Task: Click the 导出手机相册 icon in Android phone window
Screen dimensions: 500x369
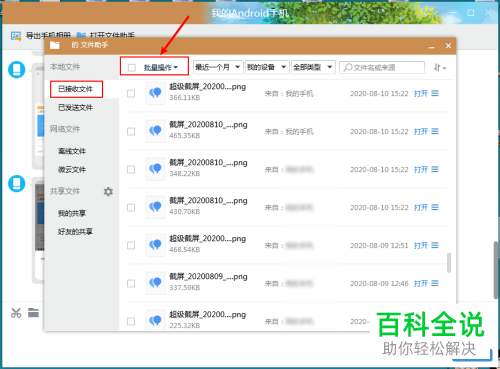Action: pos(16,36)
